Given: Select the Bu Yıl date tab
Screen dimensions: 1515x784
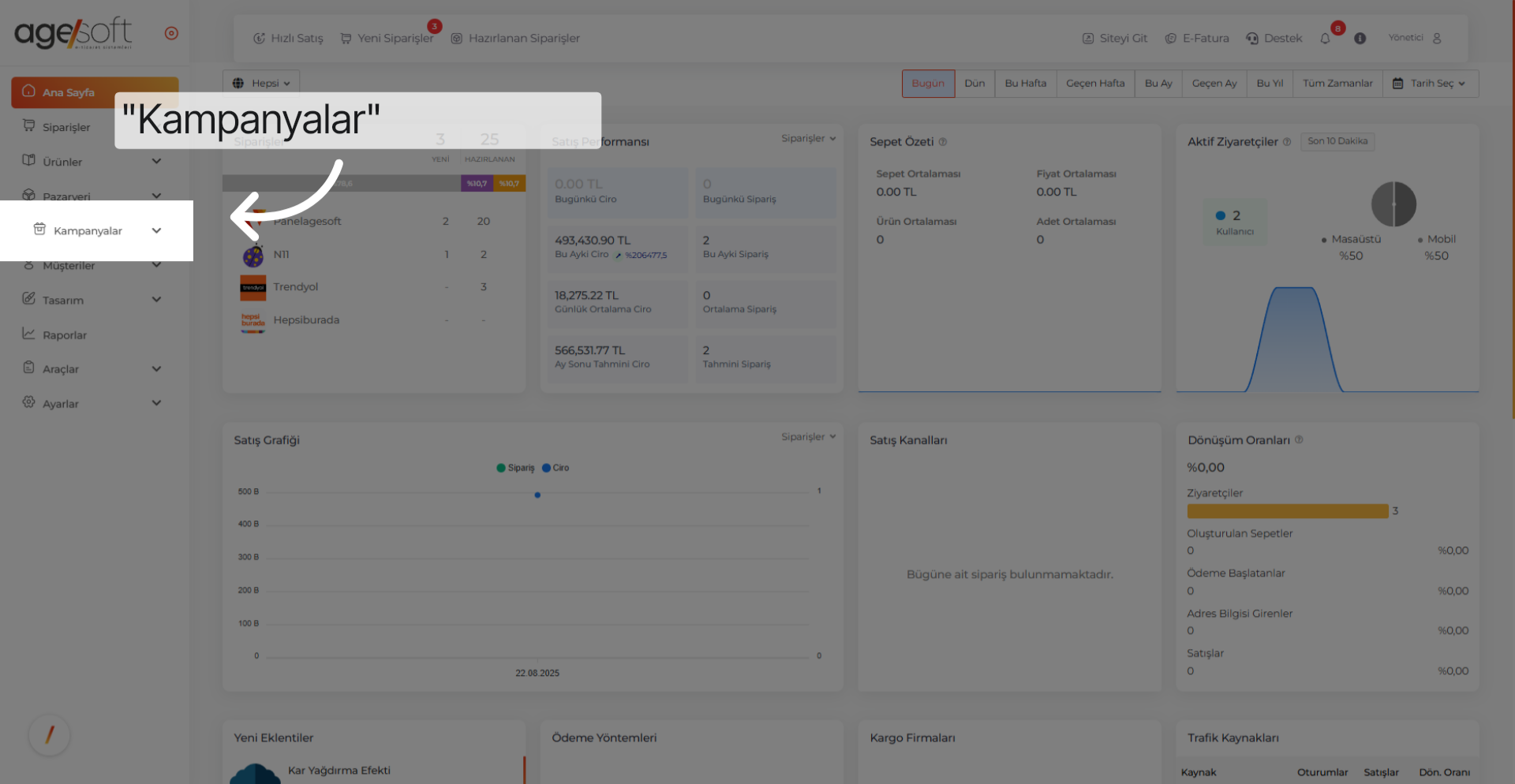Looking at the screenshot, I should pyautogui.click(x=1270, y=83).
